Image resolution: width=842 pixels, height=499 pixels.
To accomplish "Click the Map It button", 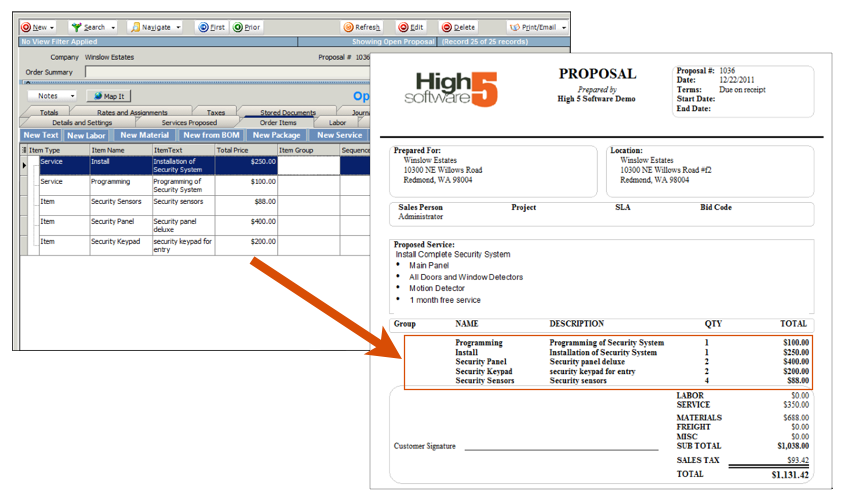I will [x=109, y=96].
